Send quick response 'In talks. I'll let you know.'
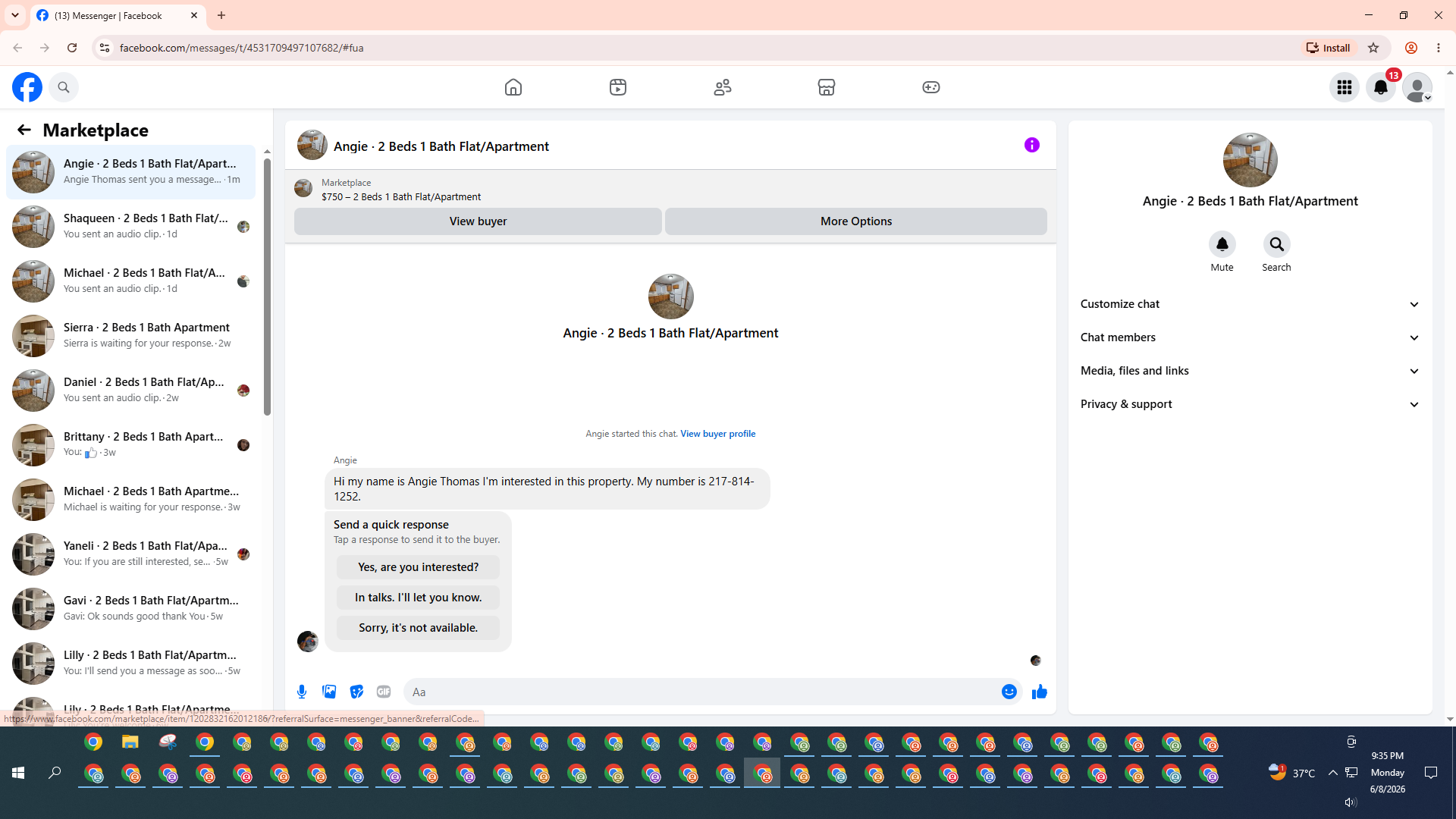Image resolution: width=1456 pixels, height=819 pixels. [418, 598]
